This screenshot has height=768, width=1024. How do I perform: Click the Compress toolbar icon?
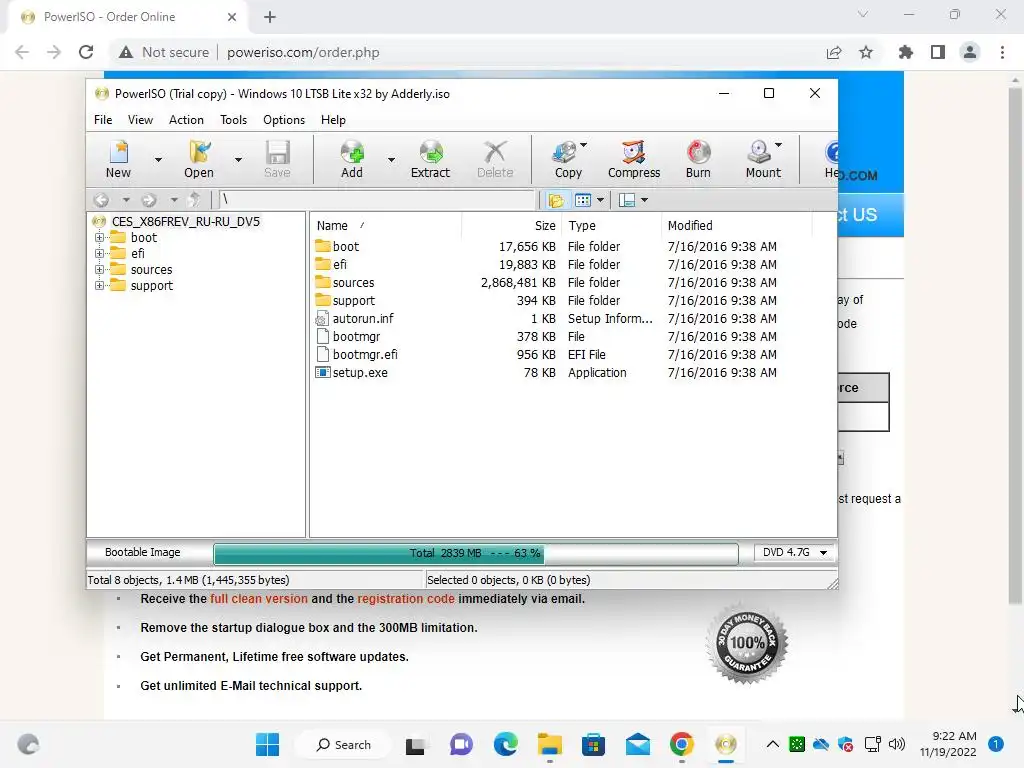[633, 159]
